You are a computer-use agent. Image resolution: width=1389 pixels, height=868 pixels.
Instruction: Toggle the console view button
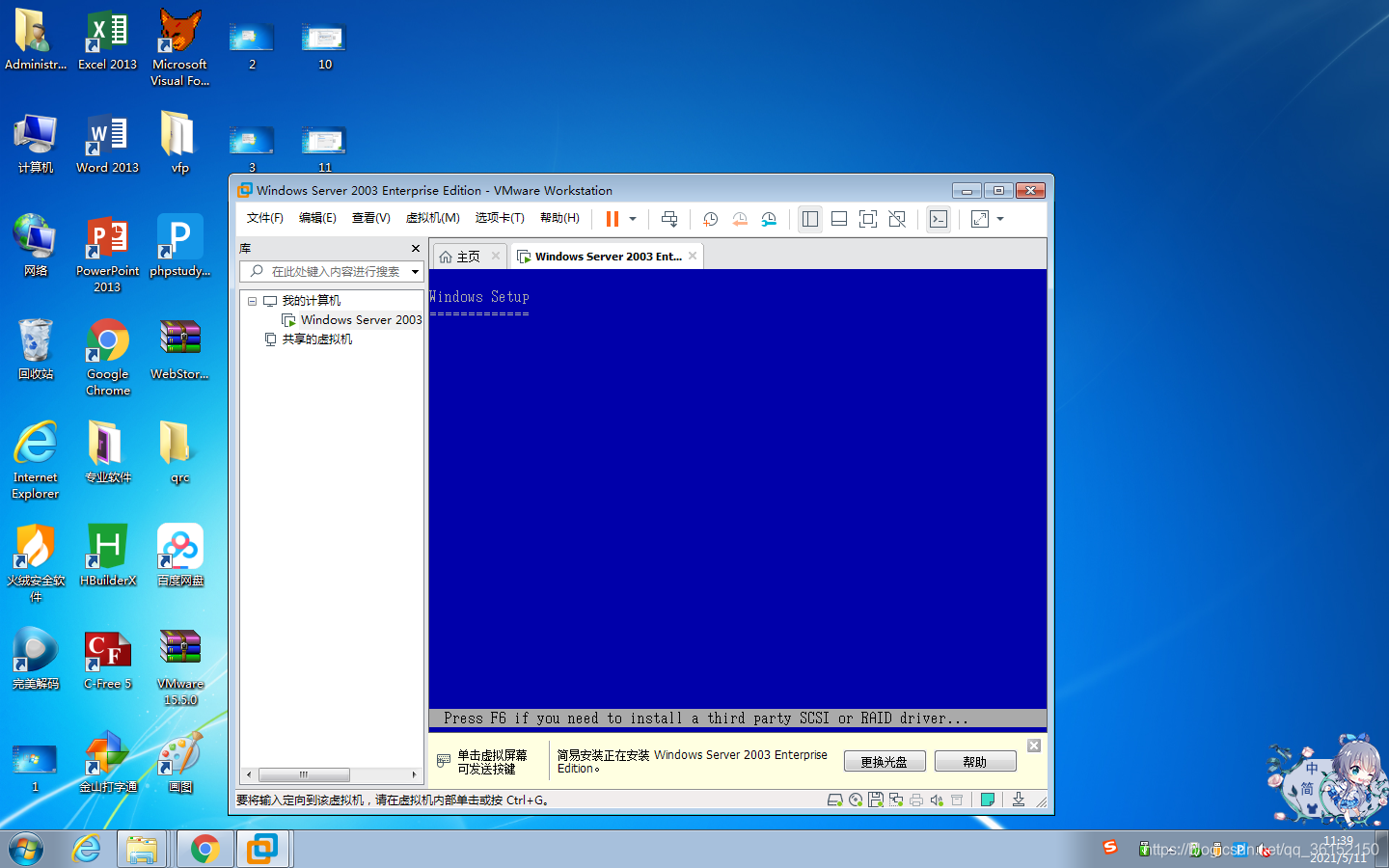point(939,219)
